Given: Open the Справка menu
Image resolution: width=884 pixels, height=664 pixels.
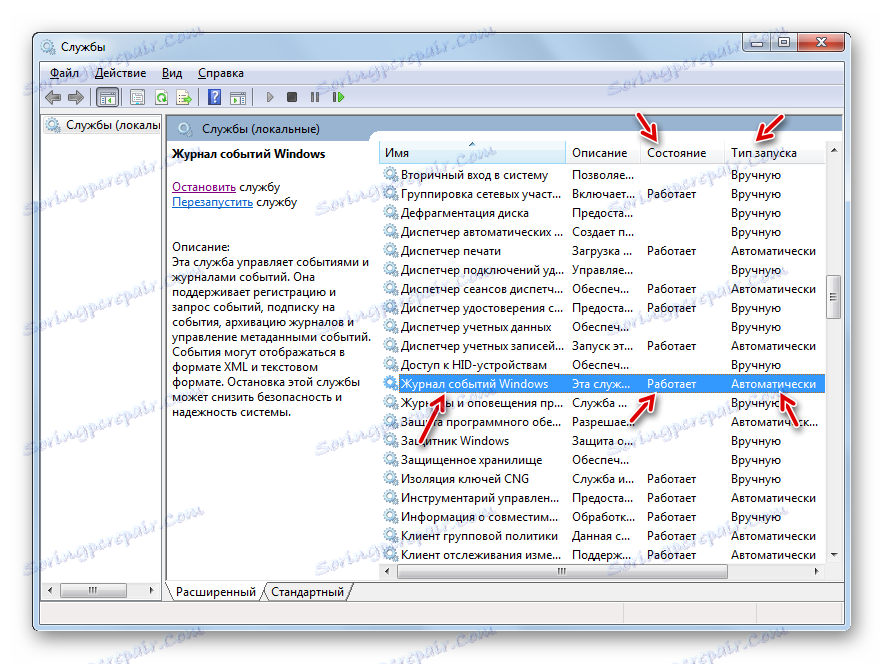Looking at the screenshot, I should point(220,73).
